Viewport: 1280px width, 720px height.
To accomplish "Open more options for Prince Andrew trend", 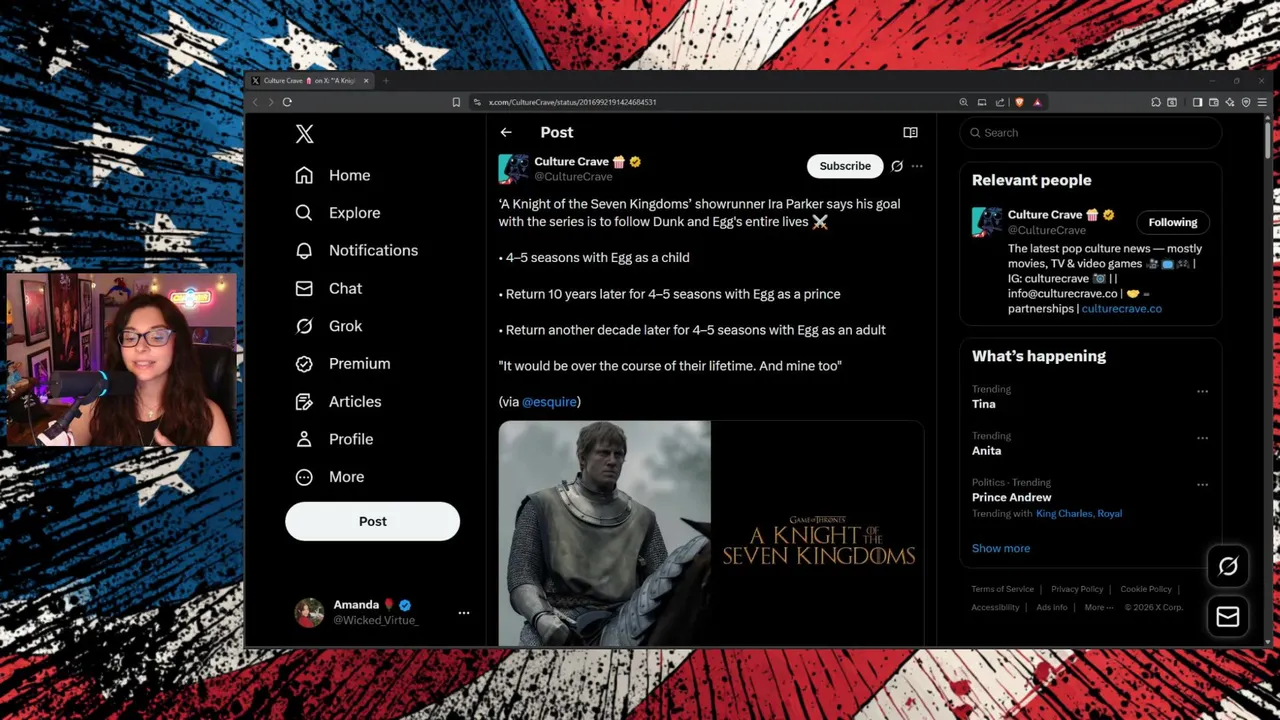I will [1202, 484].
